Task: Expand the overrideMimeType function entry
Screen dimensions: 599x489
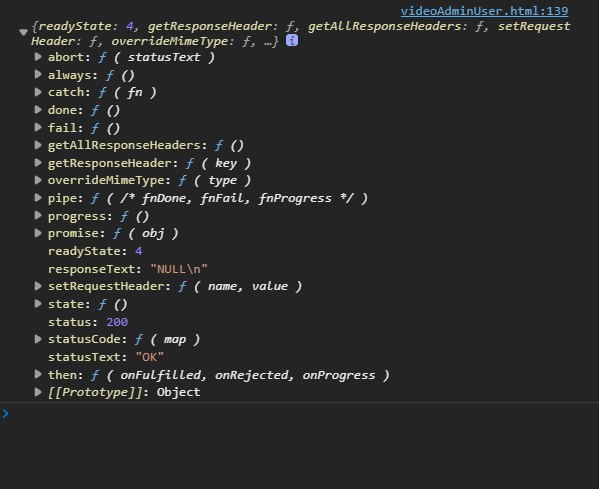Action: click(38, 180)
